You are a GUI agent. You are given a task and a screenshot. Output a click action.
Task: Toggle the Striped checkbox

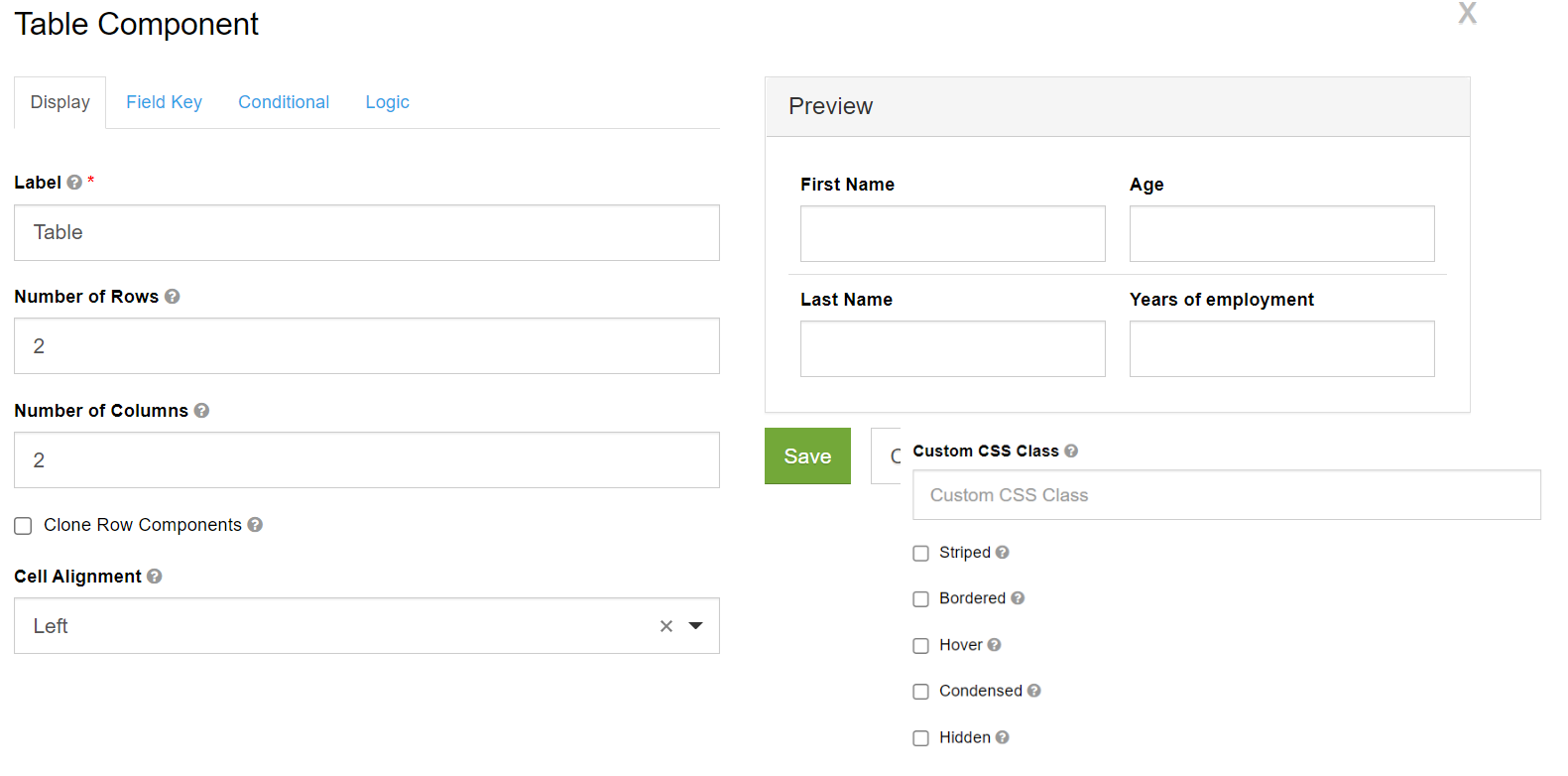(x=921, y=554)
